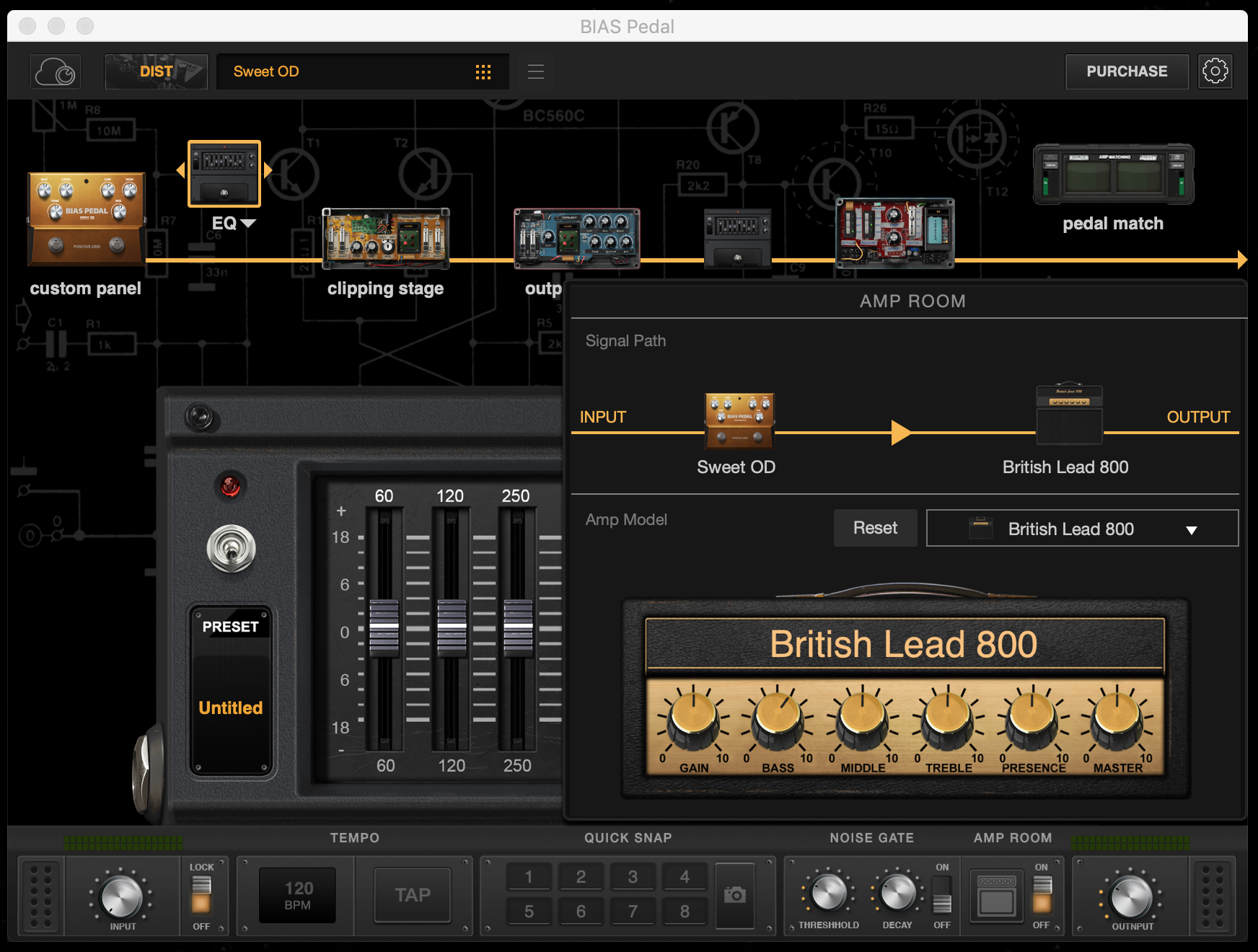Click the DIST pedal type selector
The image size is (1258, 952).
157,71
